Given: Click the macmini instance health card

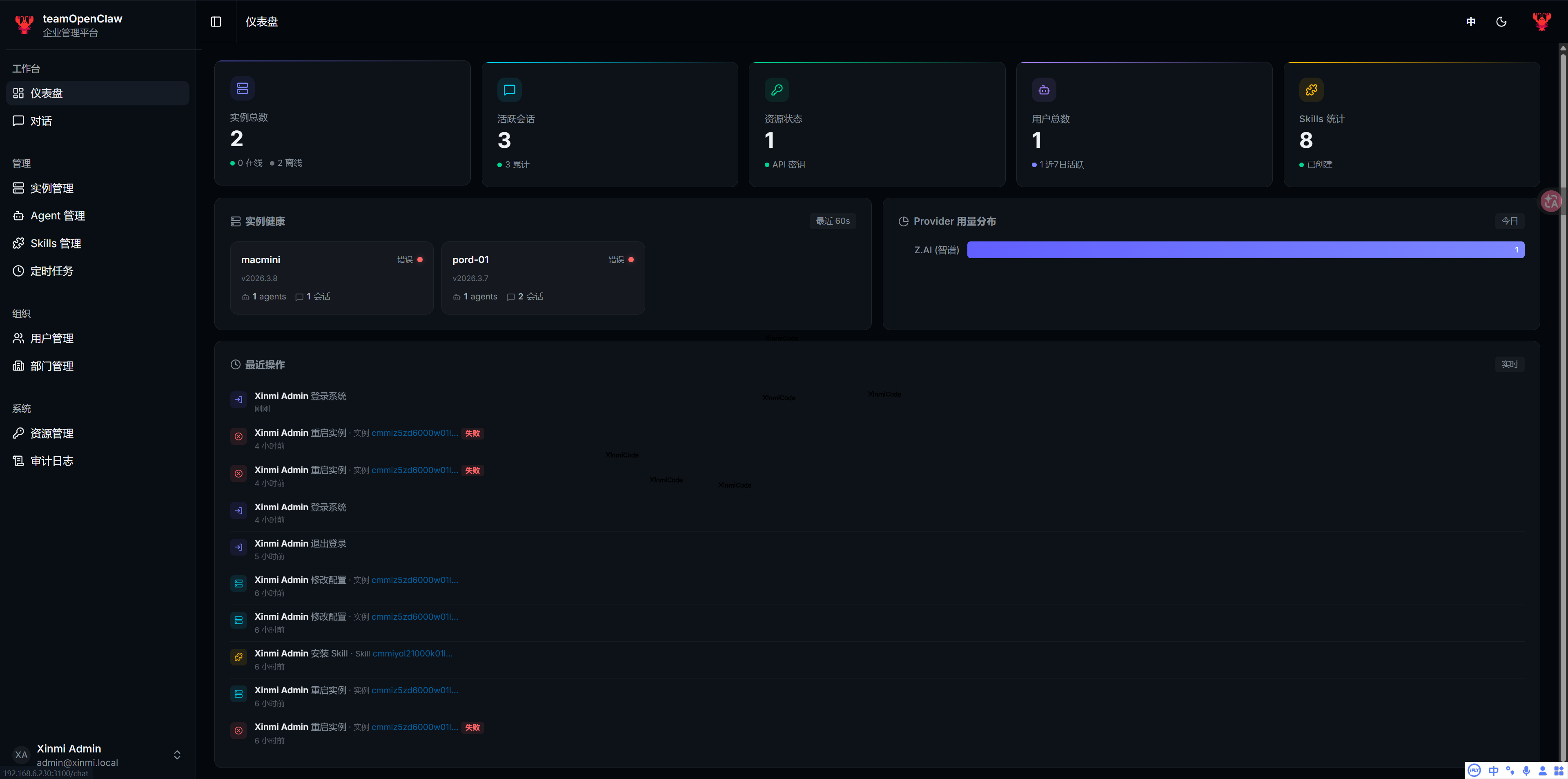Looking at the screenshot, I should click(331, 278).
